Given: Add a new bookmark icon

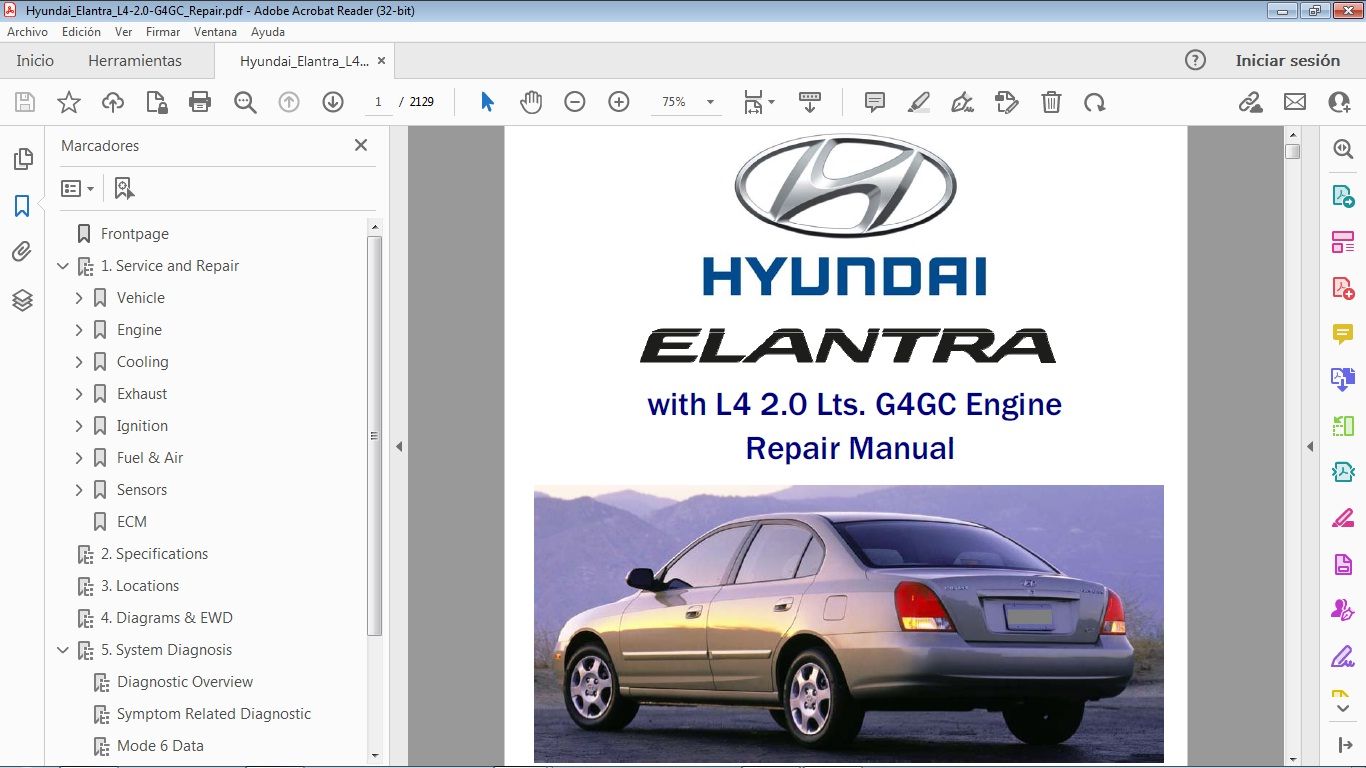Looking at the screenshot, I should 124,188.
